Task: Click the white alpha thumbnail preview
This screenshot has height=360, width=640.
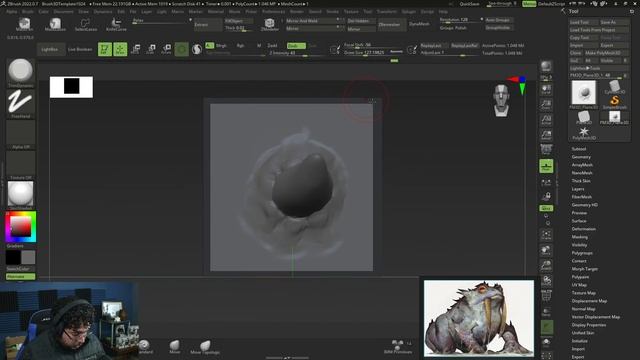Action: coord(71,87)
